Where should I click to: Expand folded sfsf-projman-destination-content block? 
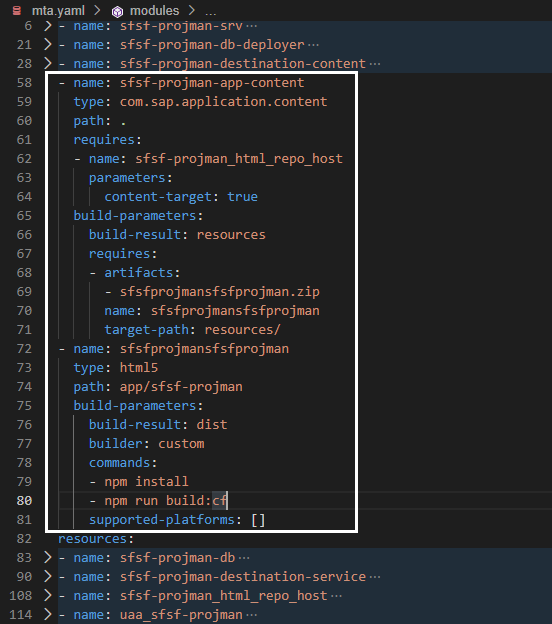[x=48, y=64]
